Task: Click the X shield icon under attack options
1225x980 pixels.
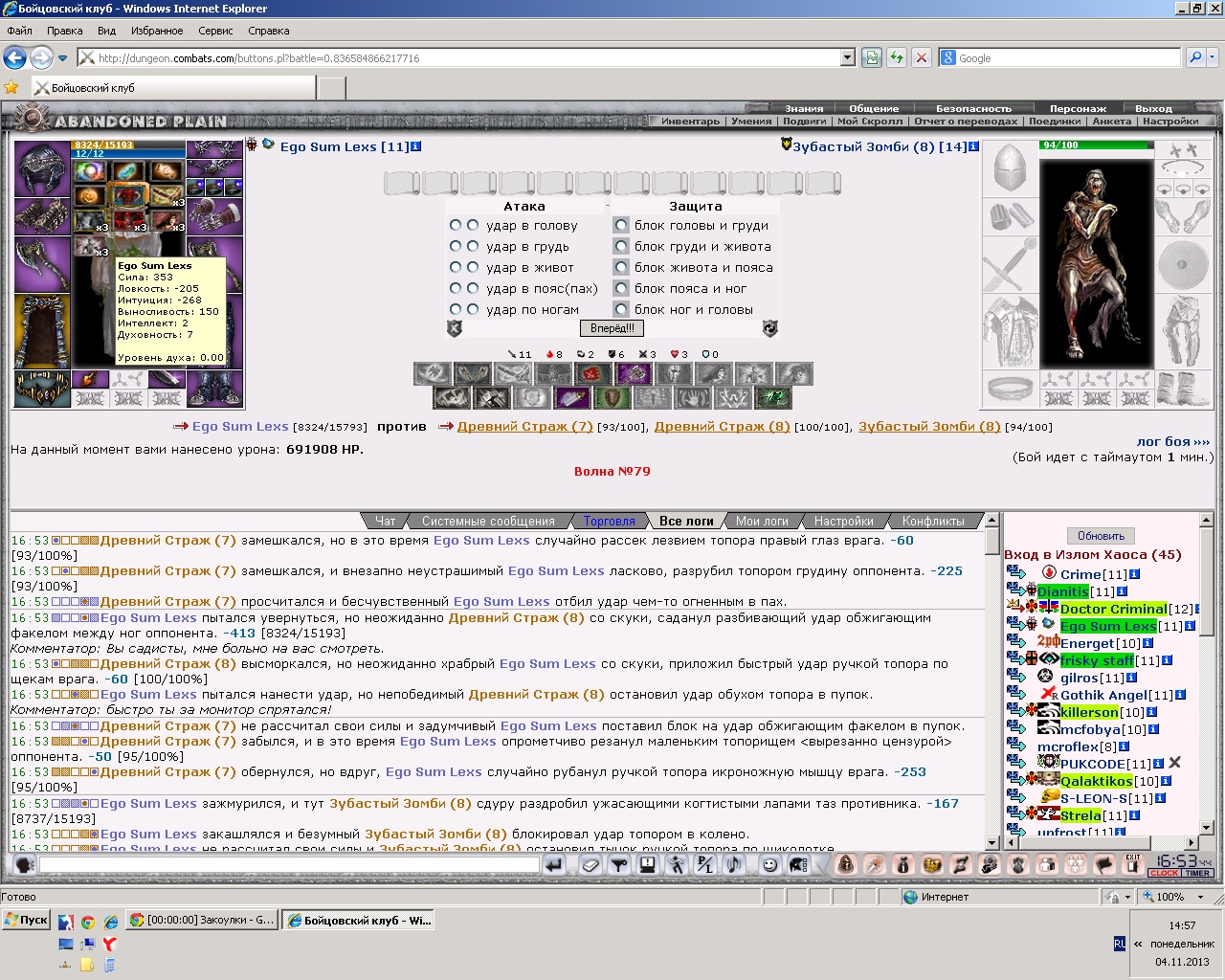Action: pos(455,328)
